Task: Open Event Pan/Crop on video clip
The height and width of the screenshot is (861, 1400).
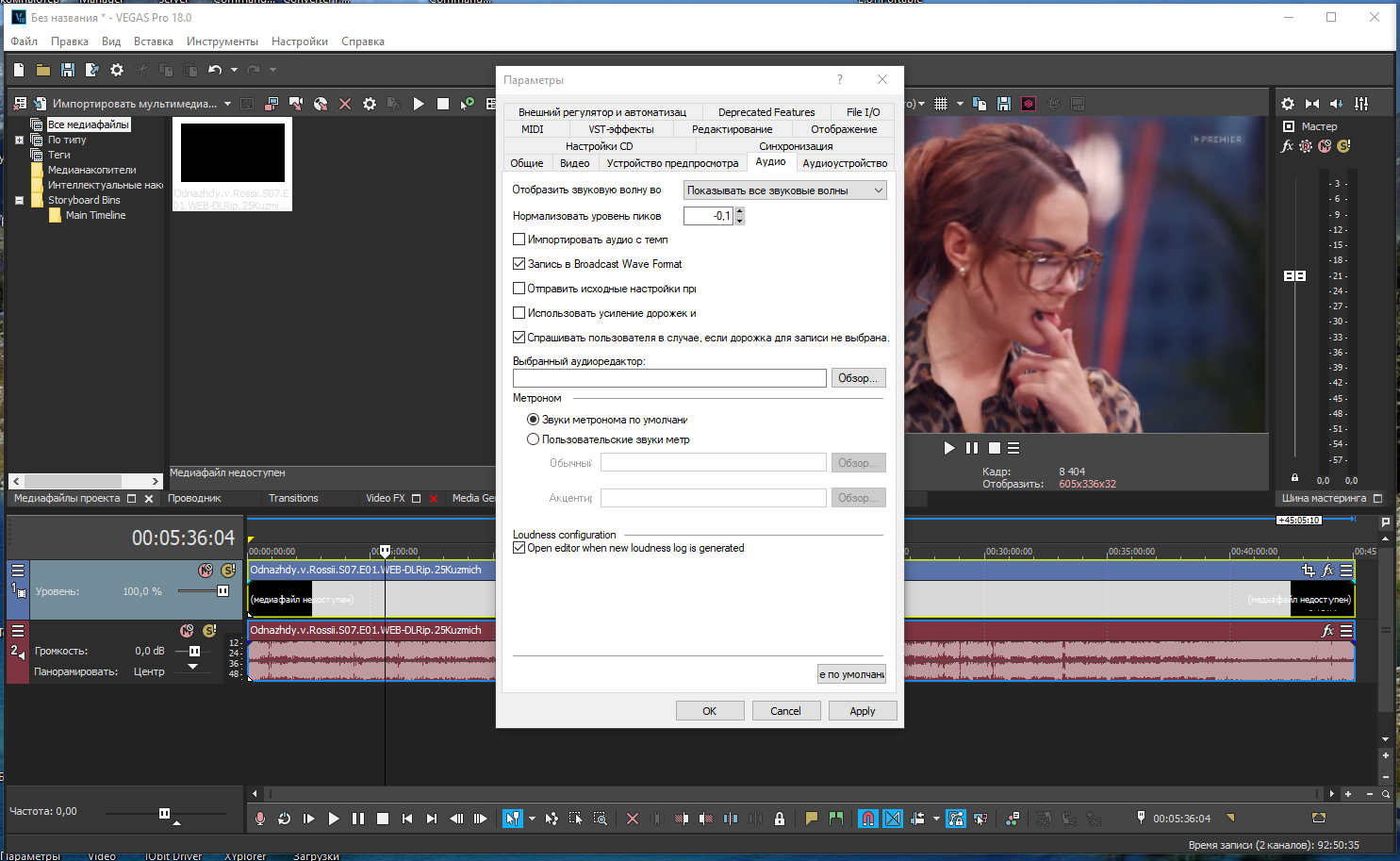Action: (x=1308, y=570)
